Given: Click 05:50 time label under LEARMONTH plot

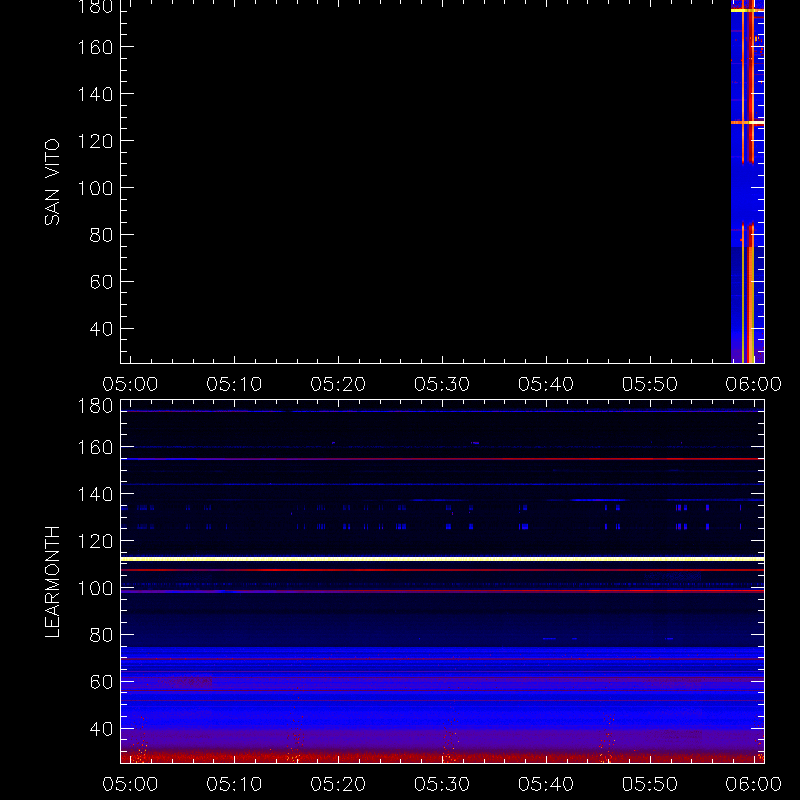Looking at the screenshot, I should coord(649,784).
